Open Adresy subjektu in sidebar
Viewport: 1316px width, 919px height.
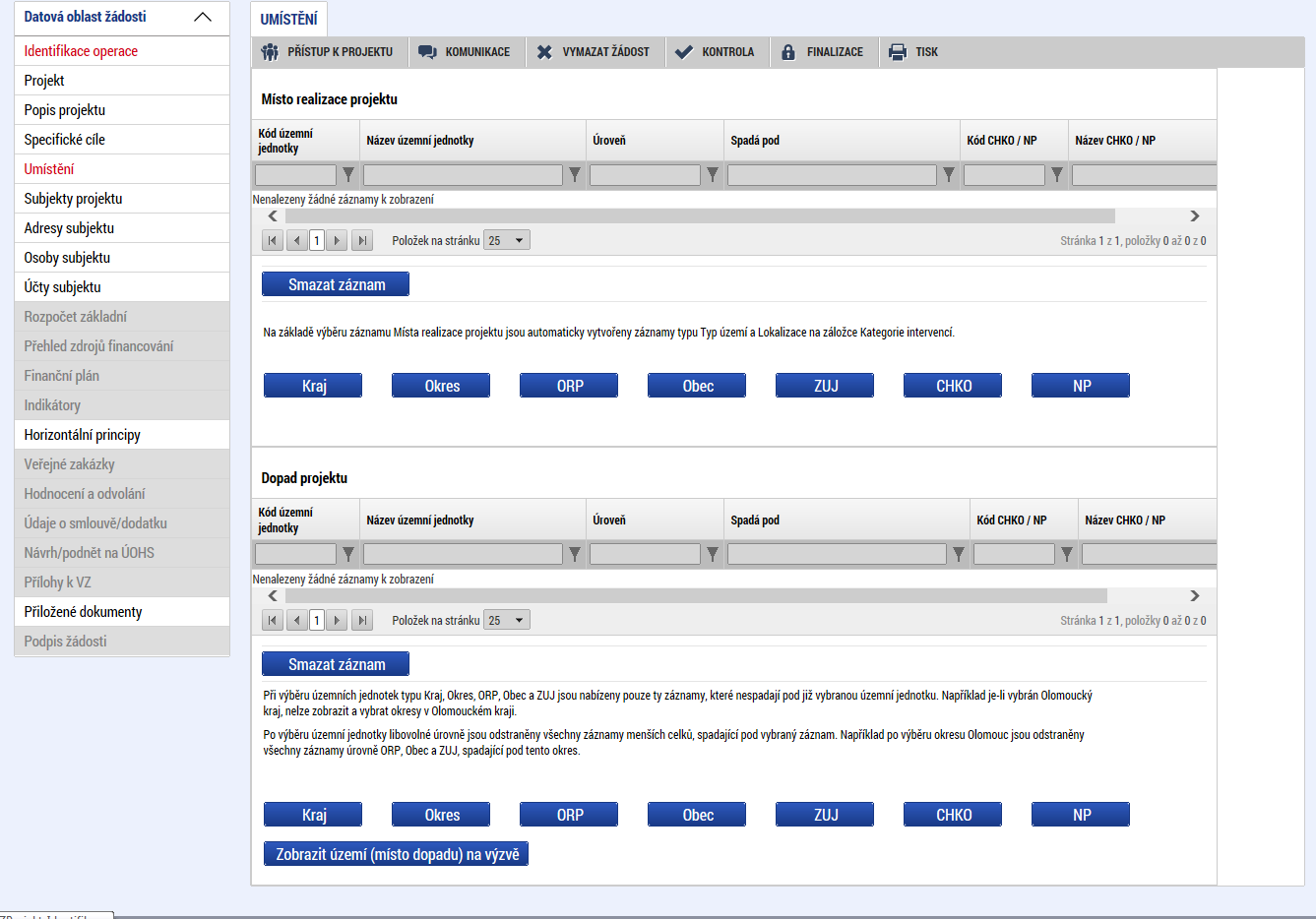point(122,228)
